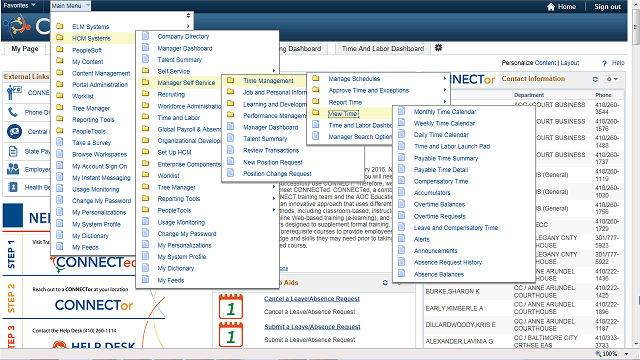Open the gear settings icon beside dashboard tabs

(438, 48)
